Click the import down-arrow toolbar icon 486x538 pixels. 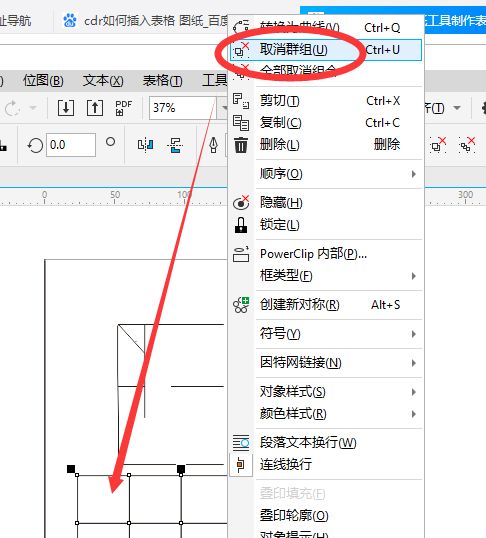coord(66,108)
